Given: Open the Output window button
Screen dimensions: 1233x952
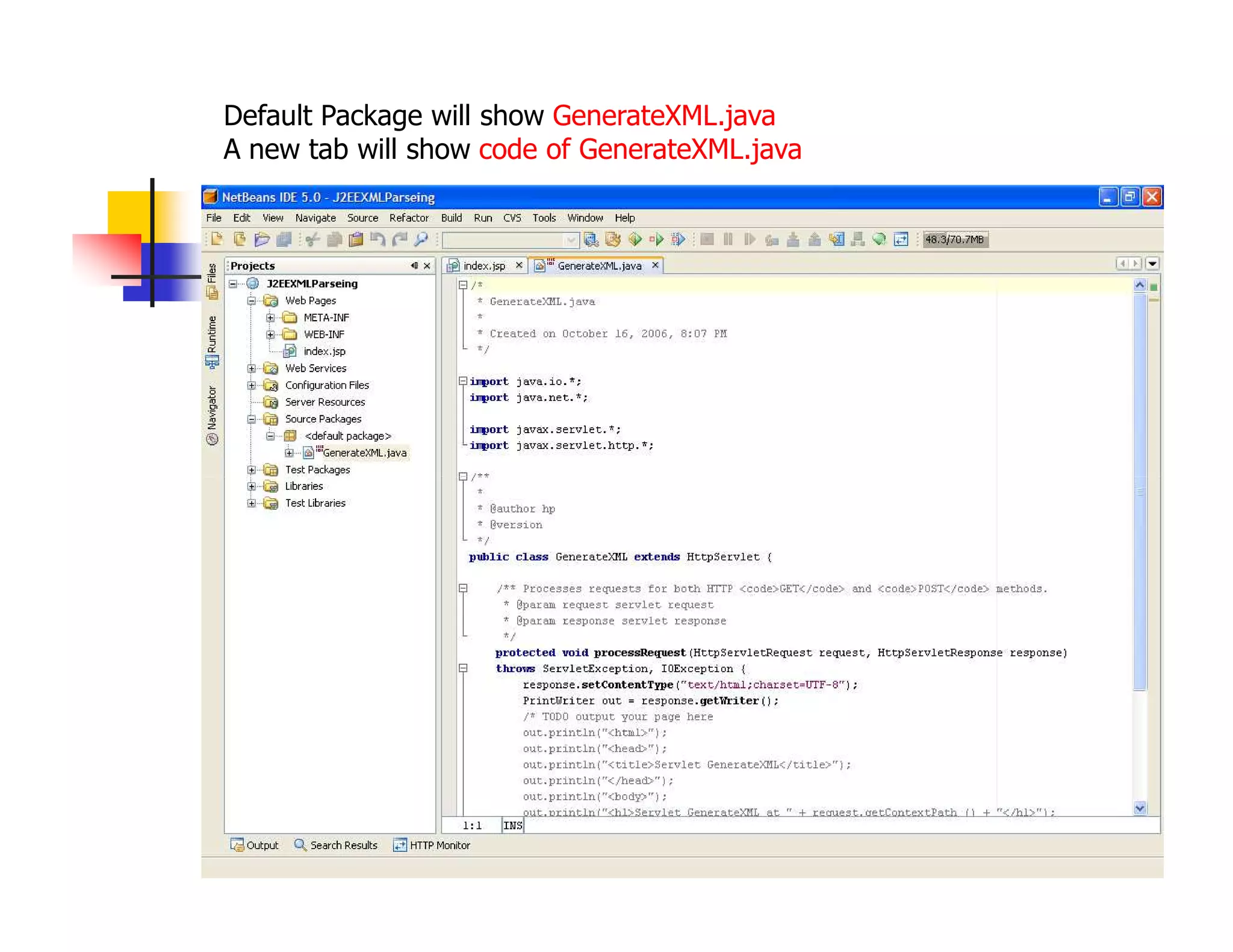Looking at the screenshot, I should point(255,845).
